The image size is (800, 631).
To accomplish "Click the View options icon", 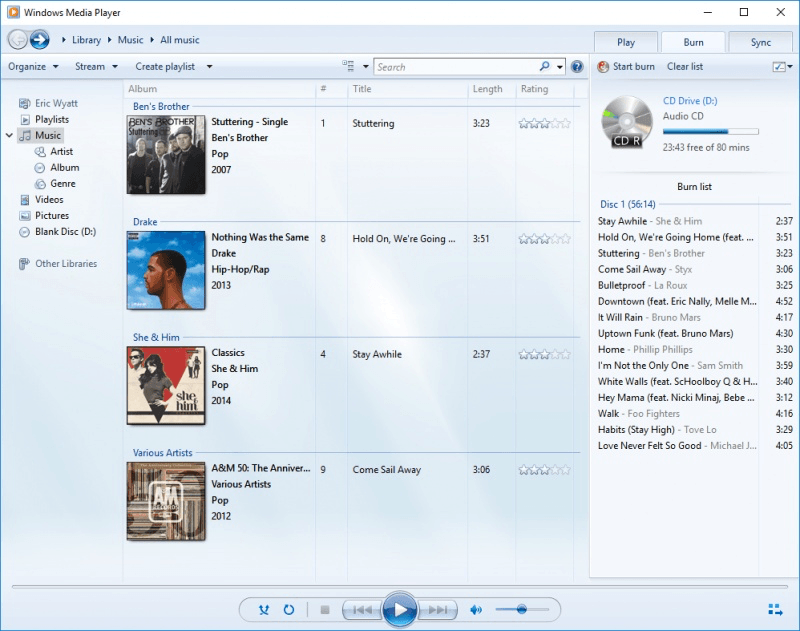I will pyautogui.click(x=348, y=66).
